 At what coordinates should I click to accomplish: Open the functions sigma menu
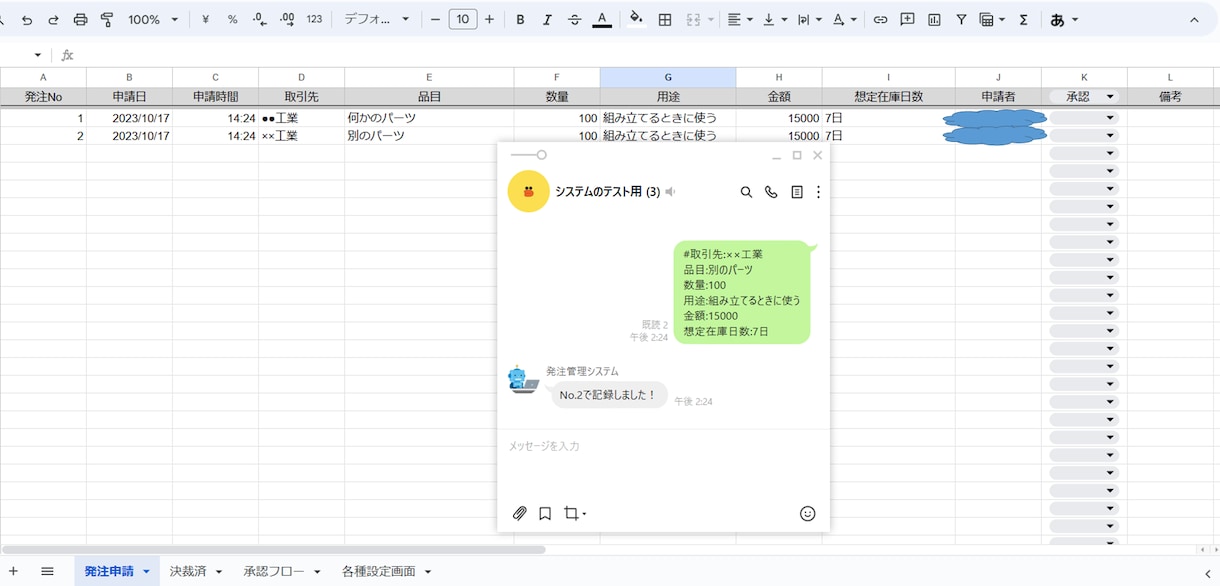coord(1023,20)
